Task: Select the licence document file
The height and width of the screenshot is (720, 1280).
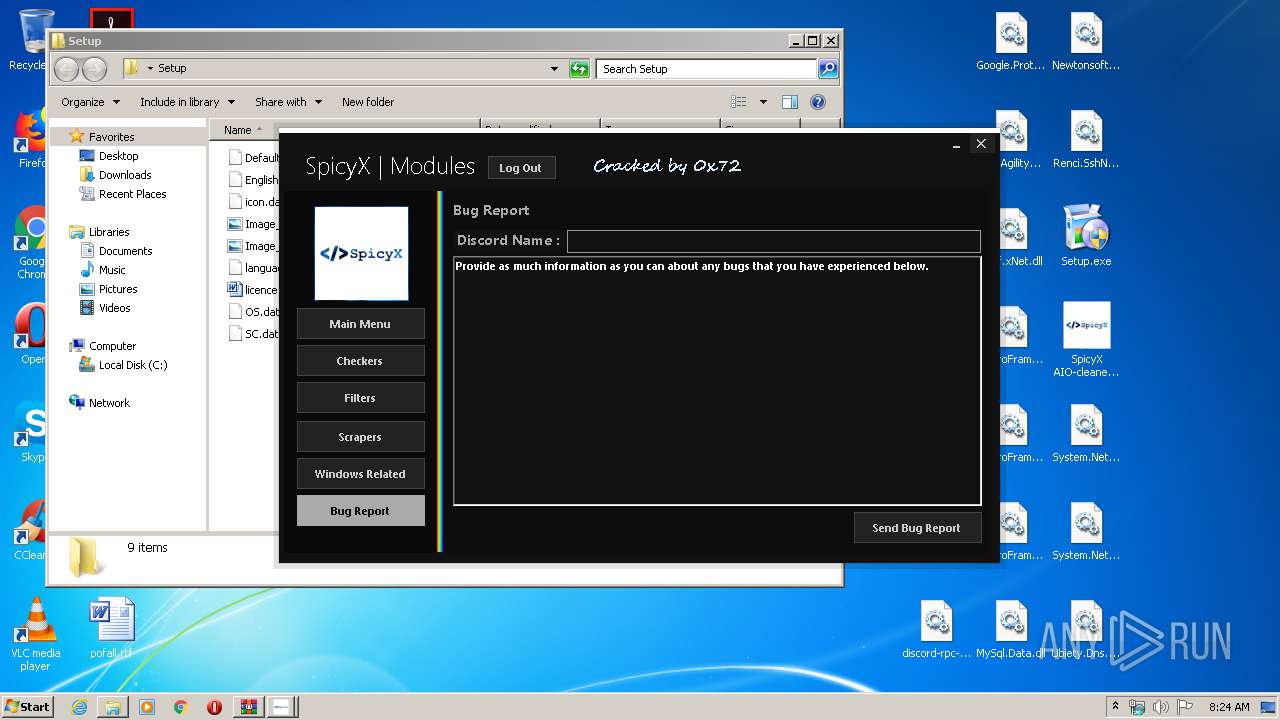Action: (254, 290)
